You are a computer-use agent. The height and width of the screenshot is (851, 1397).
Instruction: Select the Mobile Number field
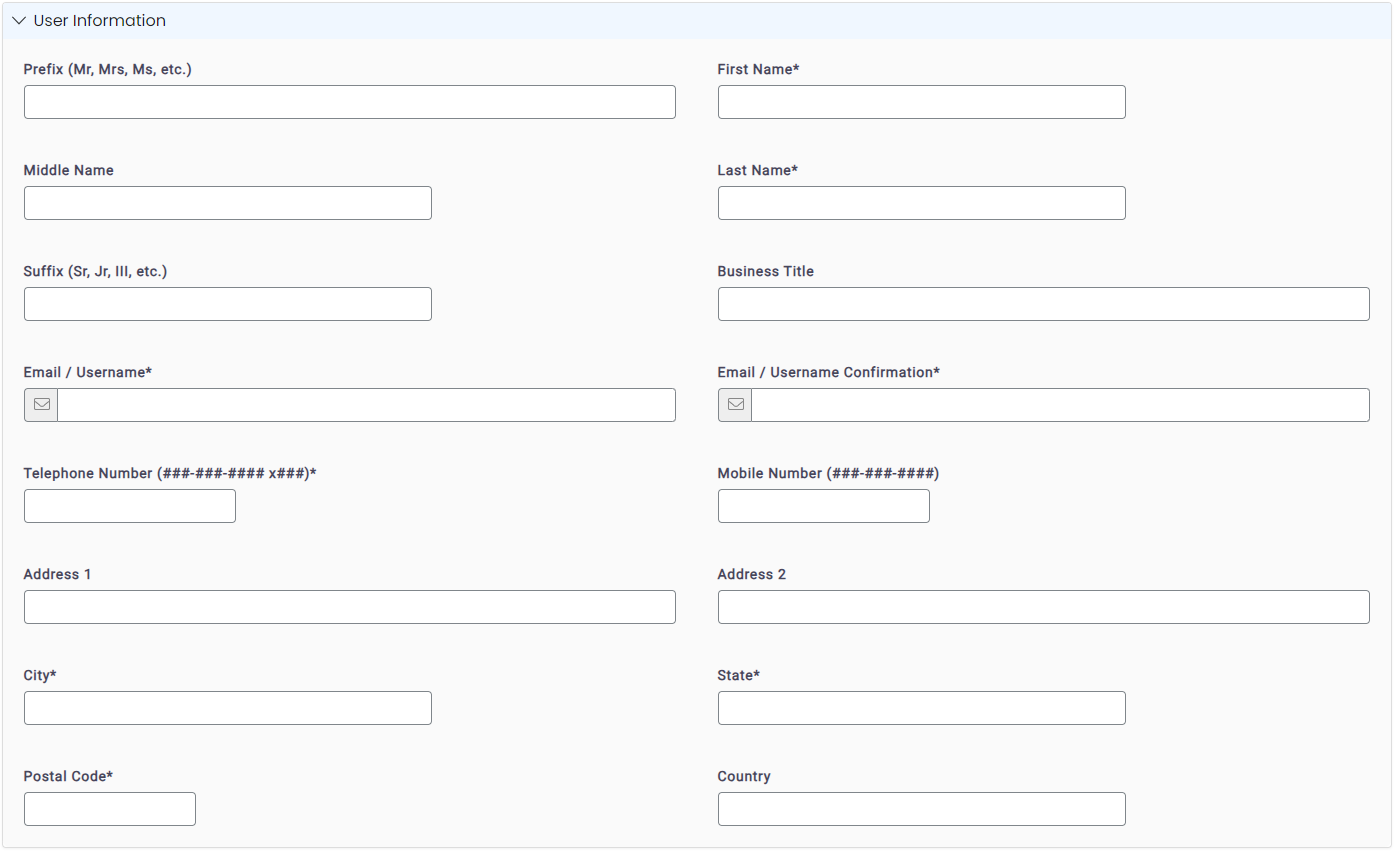pos(823,505)
